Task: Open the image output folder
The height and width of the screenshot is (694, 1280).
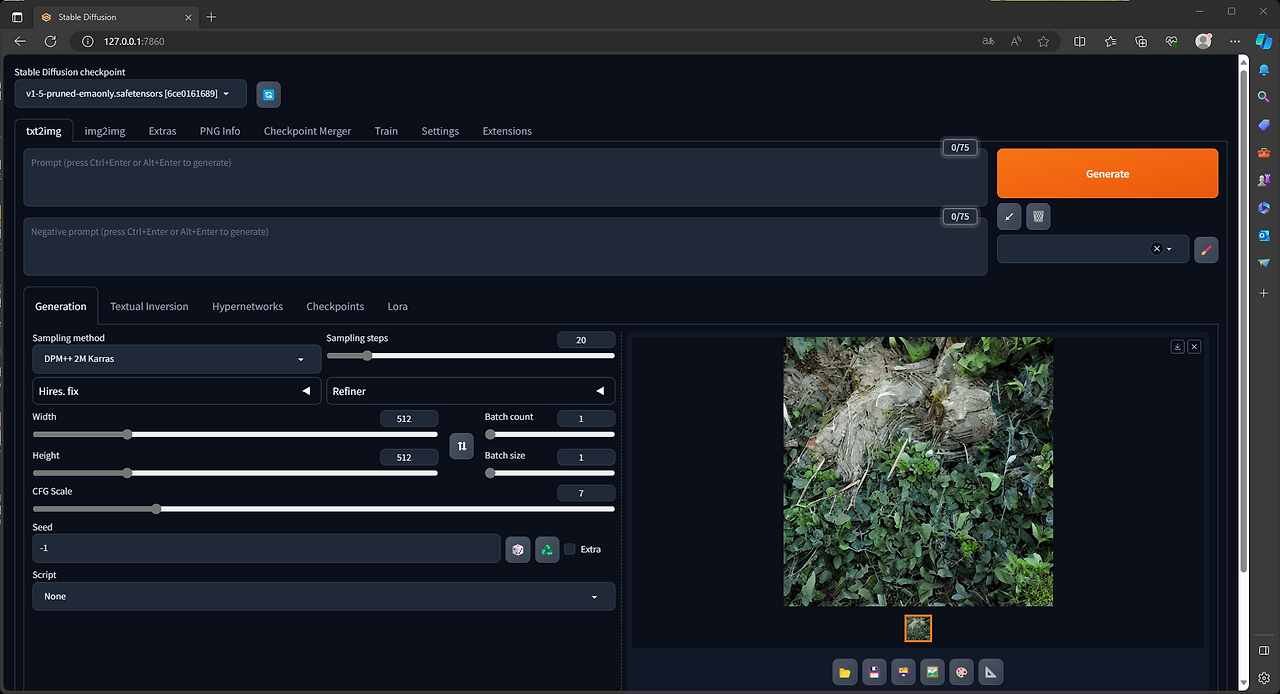Action: (845, 671)
